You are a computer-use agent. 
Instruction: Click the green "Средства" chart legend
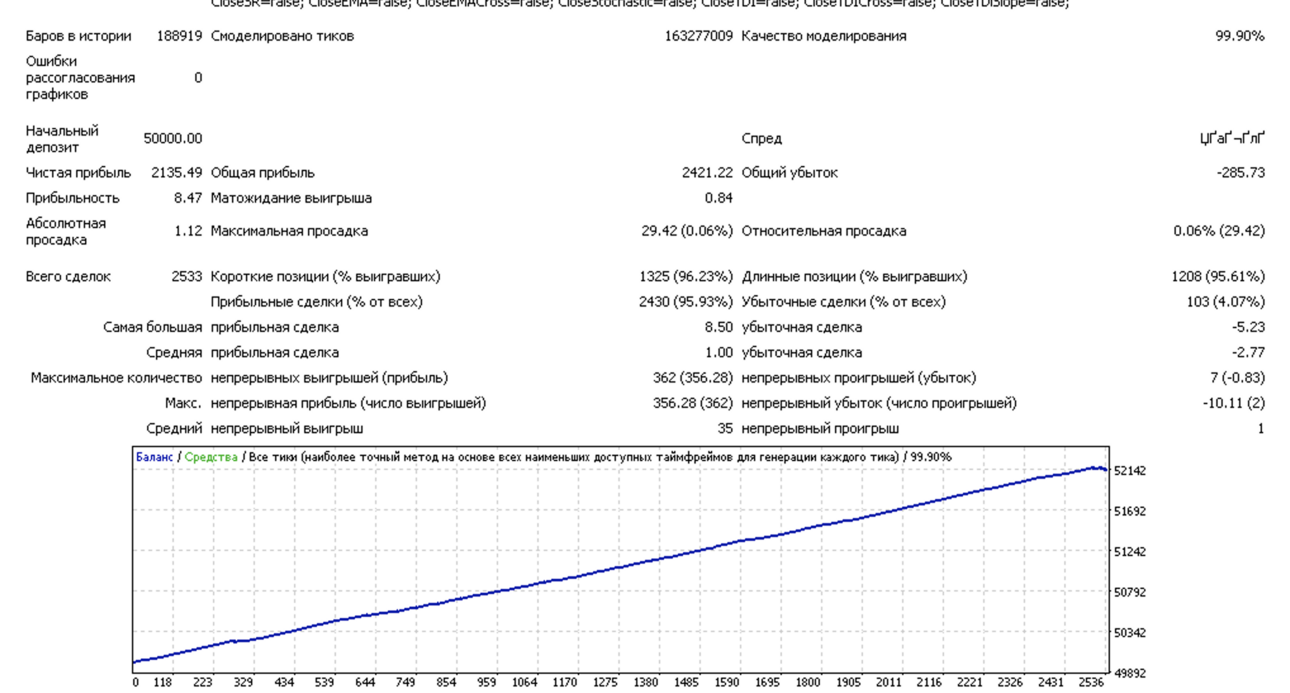click(211, 457)
